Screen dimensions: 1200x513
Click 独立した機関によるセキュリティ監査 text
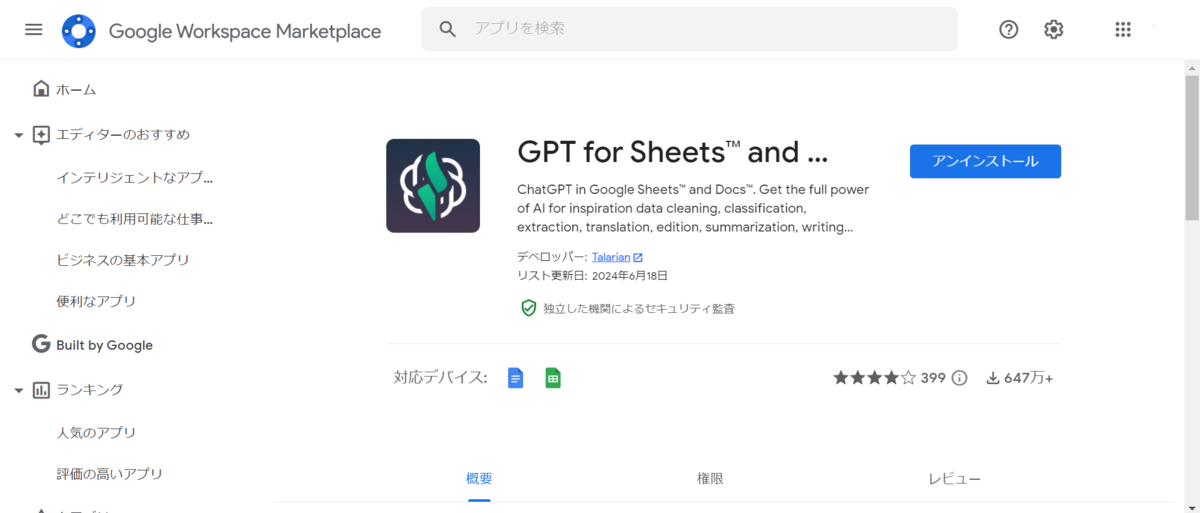(x=639, y=309)
